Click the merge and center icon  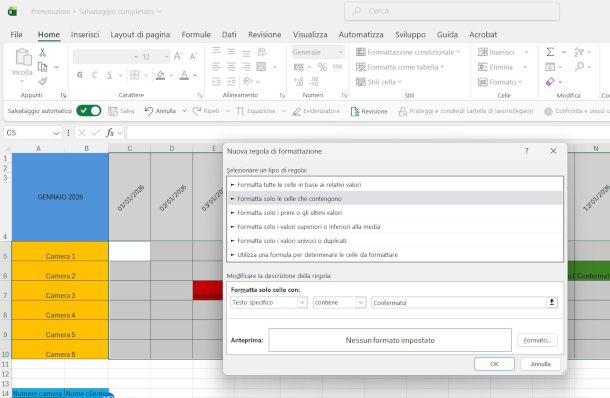click(x=261, y=67)
